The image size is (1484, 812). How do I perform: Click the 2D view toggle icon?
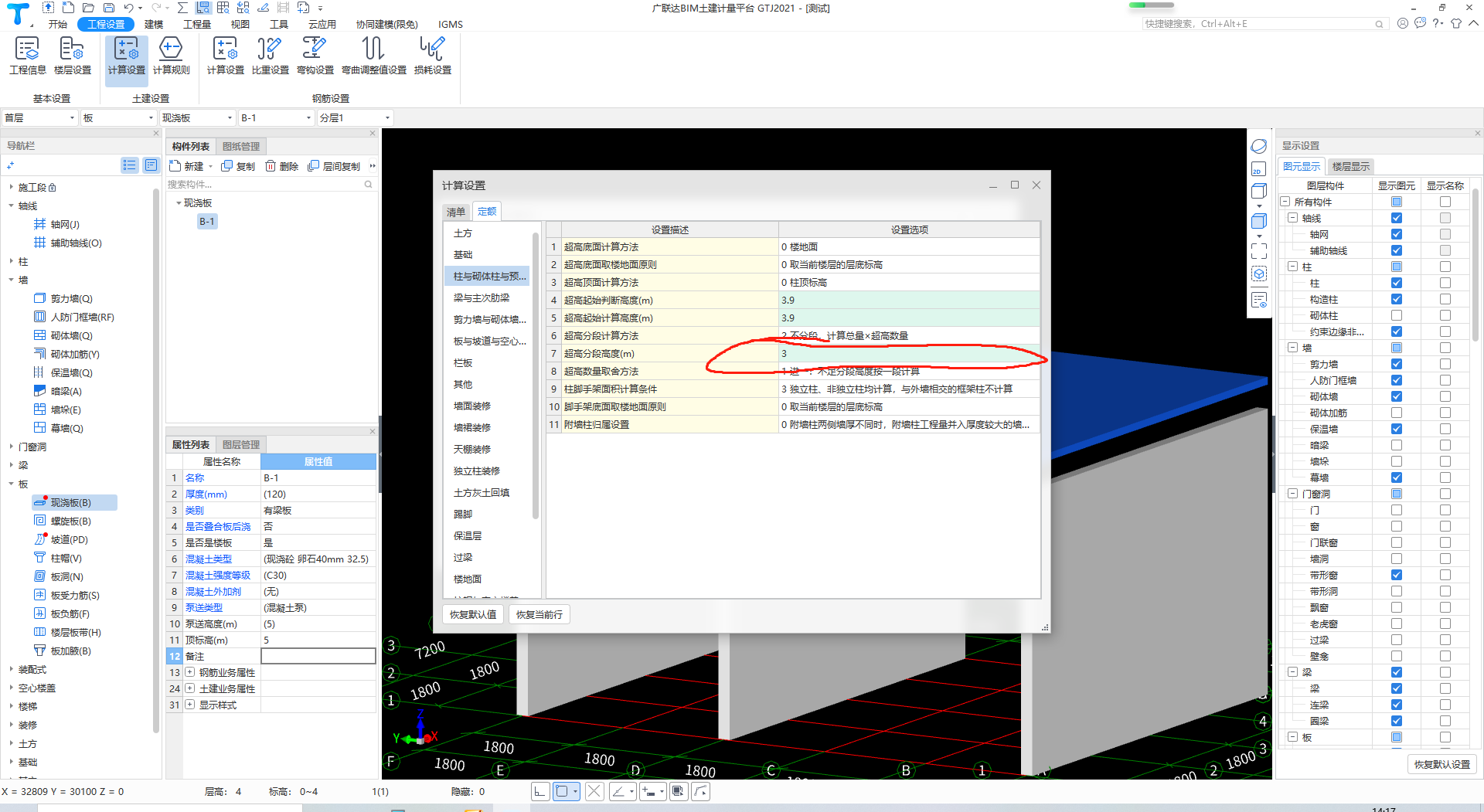(1258, 169)
